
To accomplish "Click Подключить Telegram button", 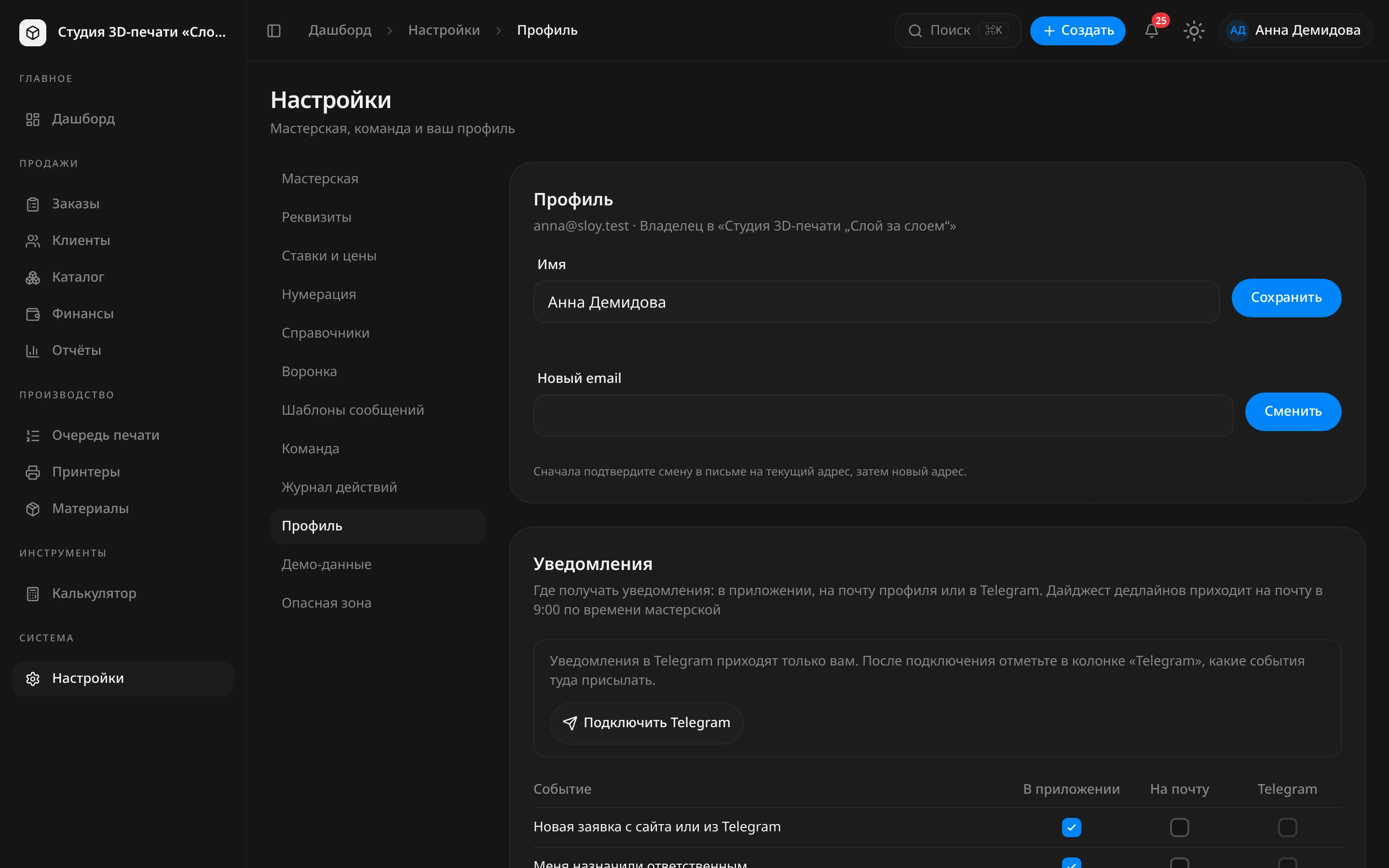I will coord(646,723).
